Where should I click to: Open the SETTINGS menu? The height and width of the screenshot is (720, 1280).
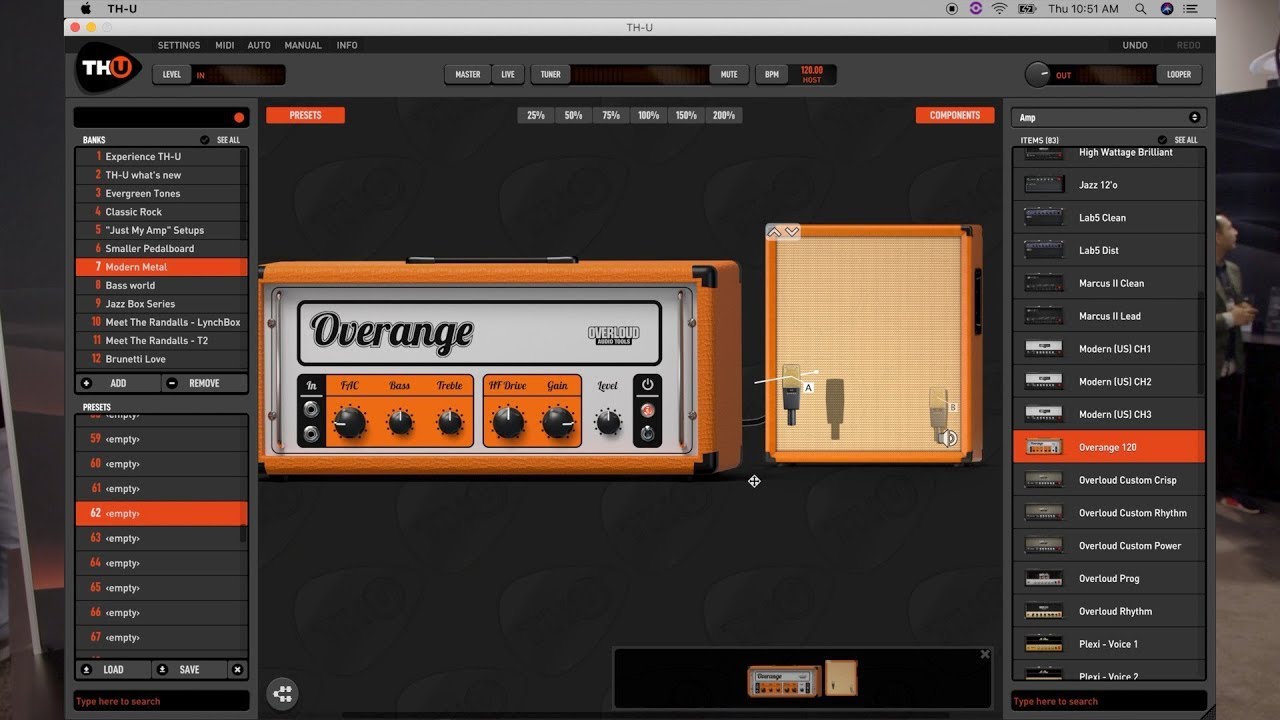[179, 45]
